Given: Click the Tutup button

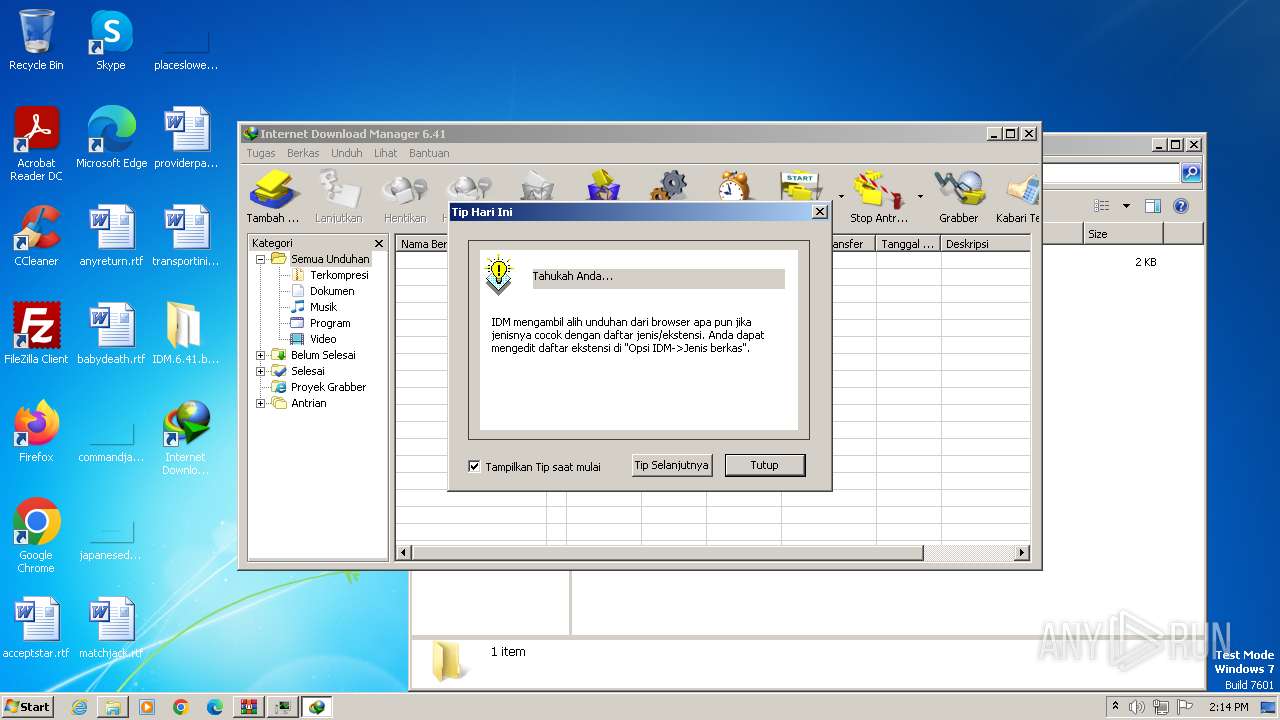Looking at the screenshot, I should click(x=765, y=465).
